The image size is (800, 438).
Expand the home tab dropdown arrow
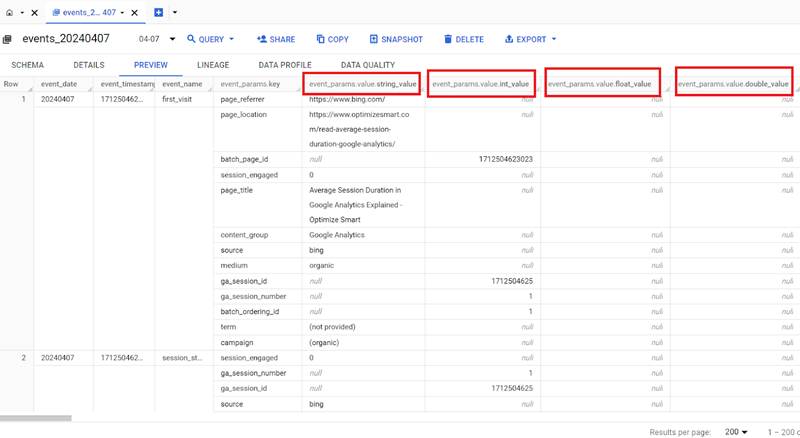coord(22,13)
